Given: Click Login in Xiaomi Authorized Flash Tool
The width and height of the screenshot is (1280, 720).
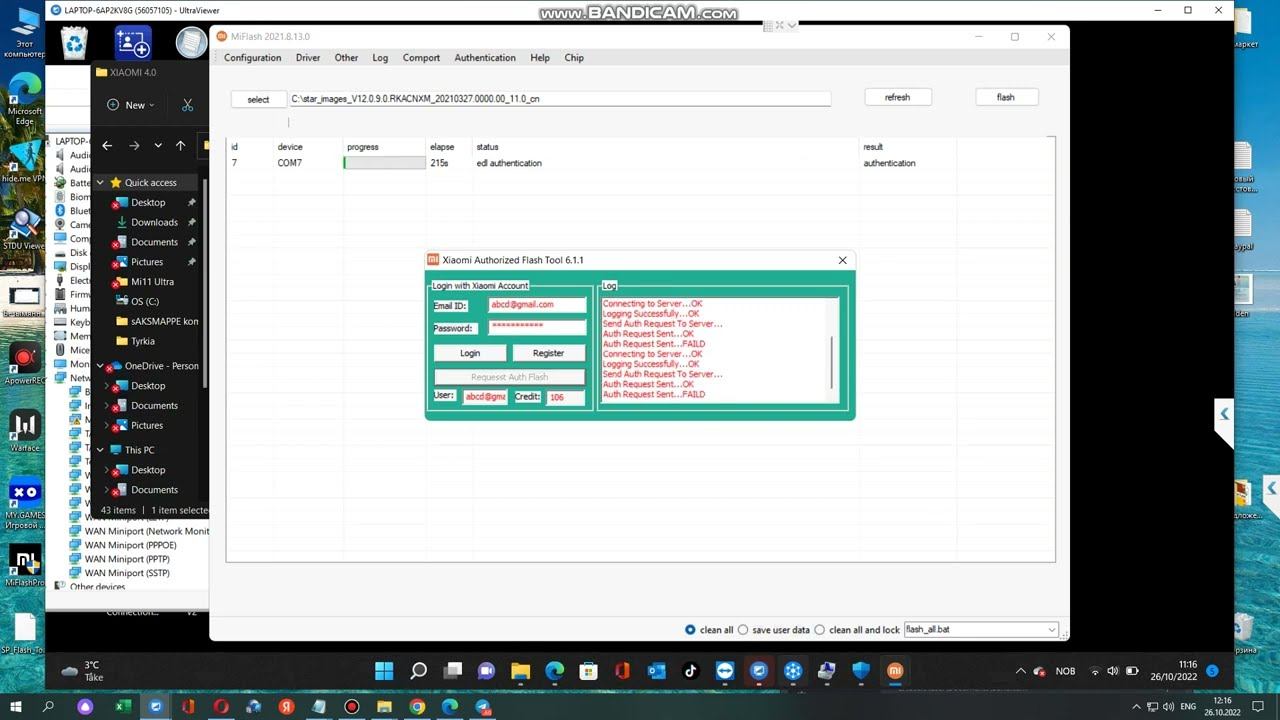Looking at the screenshot, I should (x=470, y=353).
